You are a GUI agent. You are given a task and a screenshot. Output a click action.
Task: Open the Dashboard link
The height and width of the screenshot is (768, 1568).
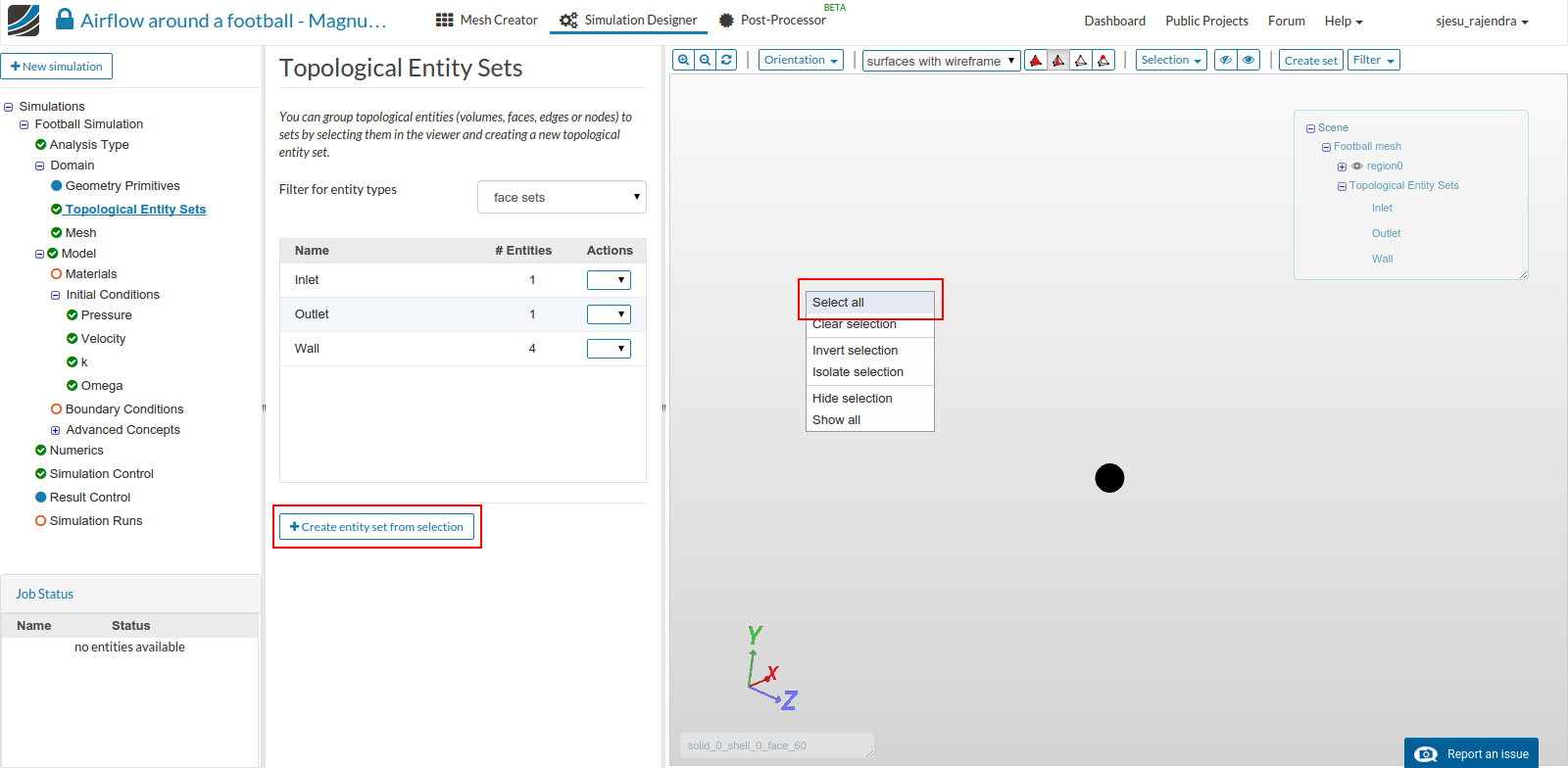1115,21
